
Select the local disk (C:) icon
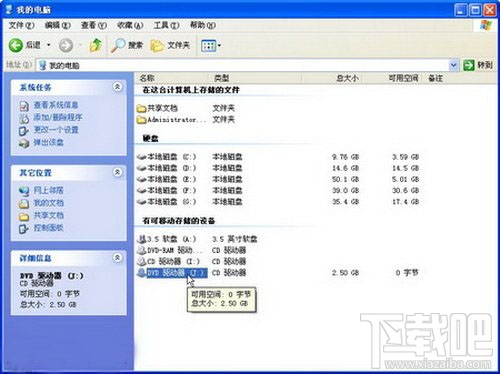click(142, 156)
